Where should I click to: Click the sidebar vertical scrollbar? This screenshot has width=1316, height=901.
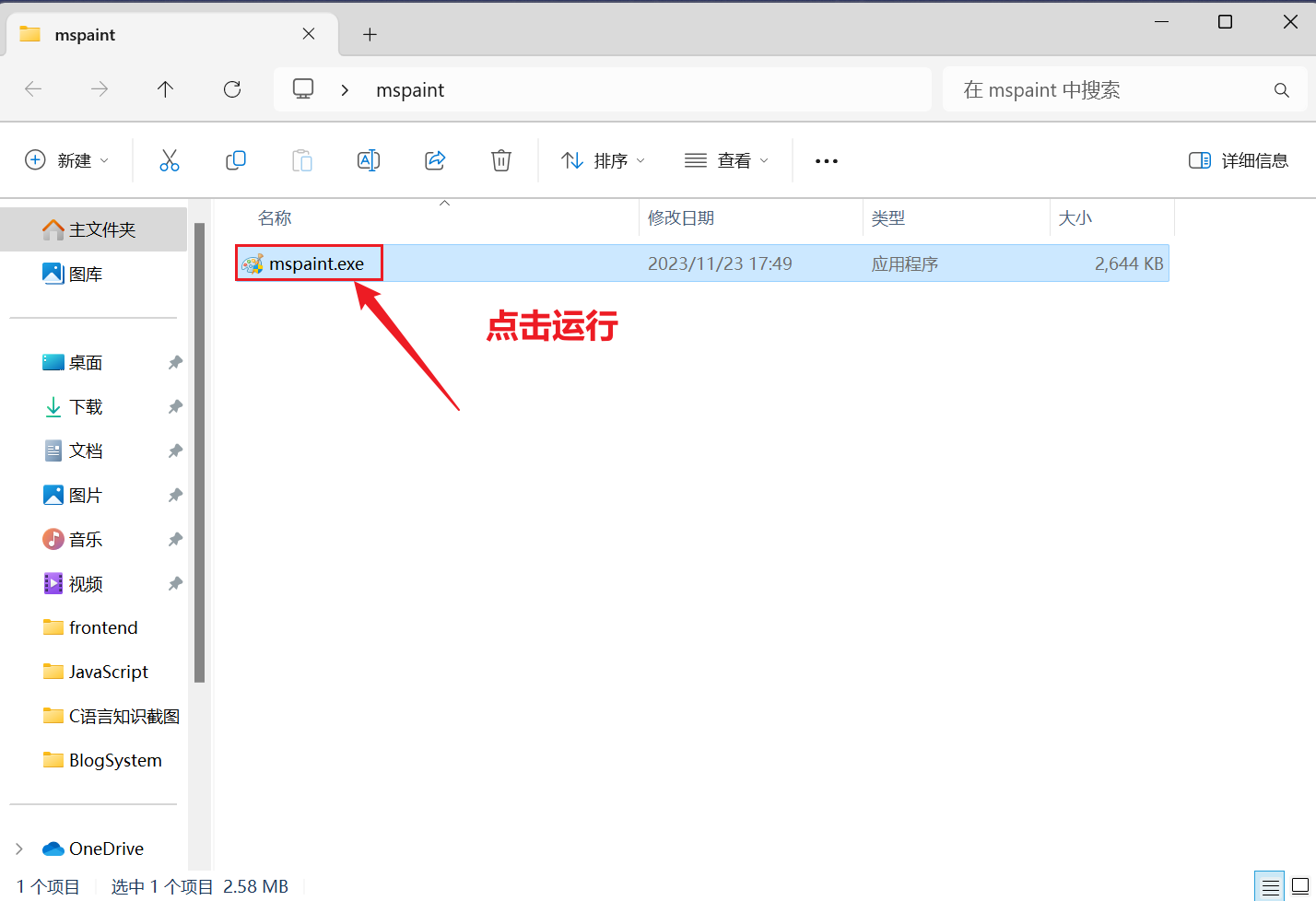(x=200, y=451)
